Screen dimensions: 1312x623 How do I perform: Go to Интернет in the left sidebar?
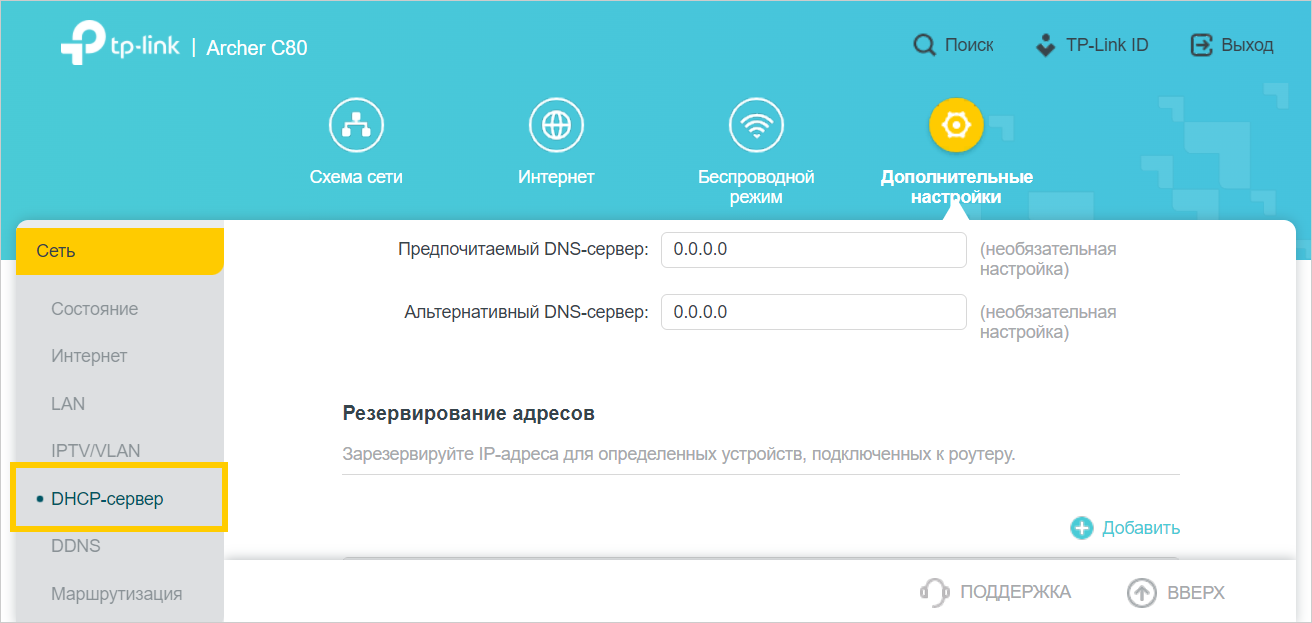point(89,356)
